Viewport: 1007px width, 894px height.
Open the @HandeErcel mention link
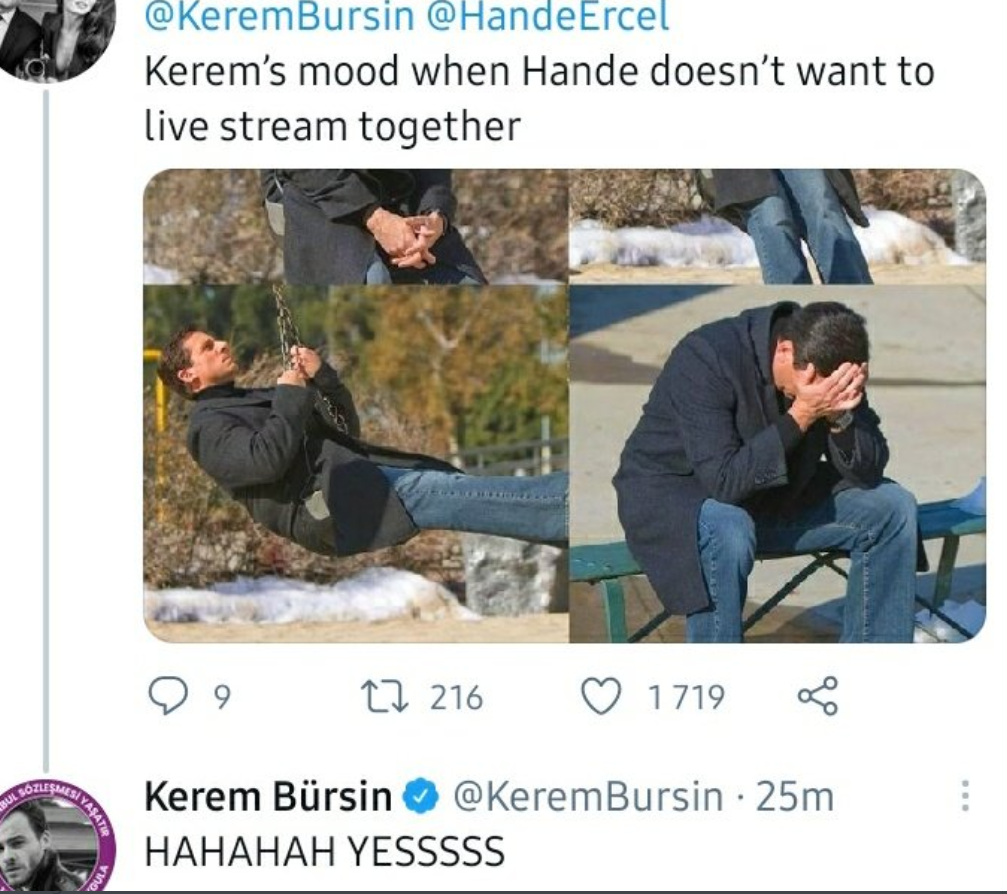click(x=548, y=16)
